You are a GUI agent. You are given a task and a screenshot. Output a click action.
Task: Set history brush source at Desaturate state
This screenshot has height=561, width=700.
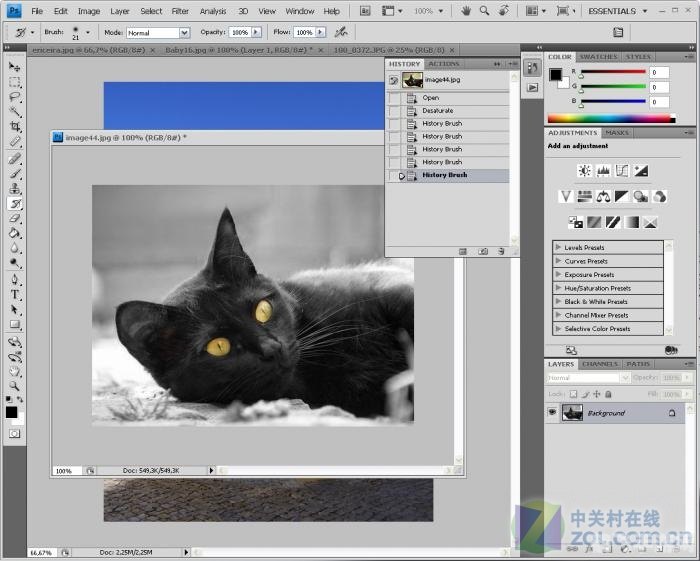394,111
